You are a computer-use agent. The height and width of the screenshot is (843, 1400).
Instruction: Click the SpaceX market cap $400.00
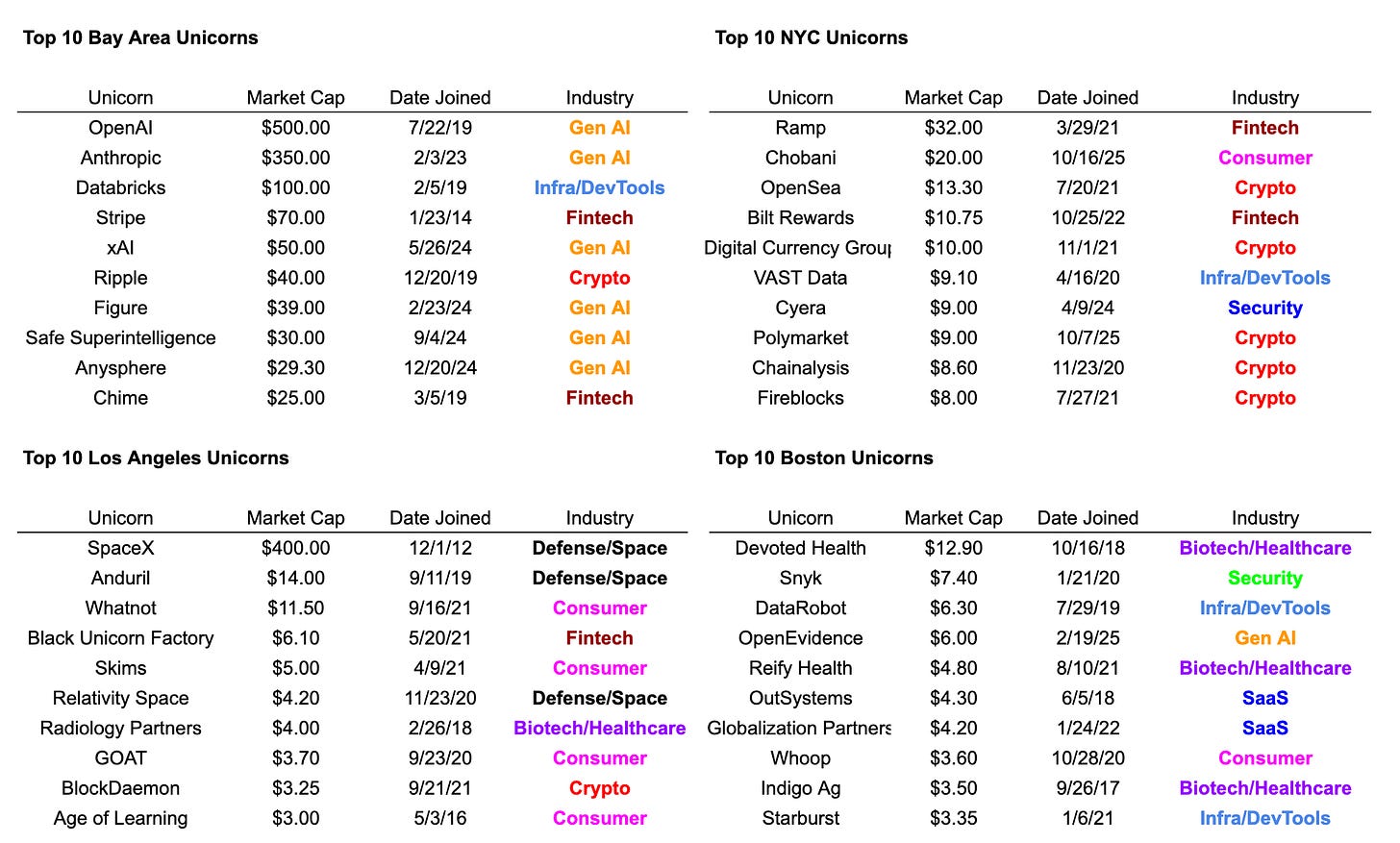coord(295,548)
